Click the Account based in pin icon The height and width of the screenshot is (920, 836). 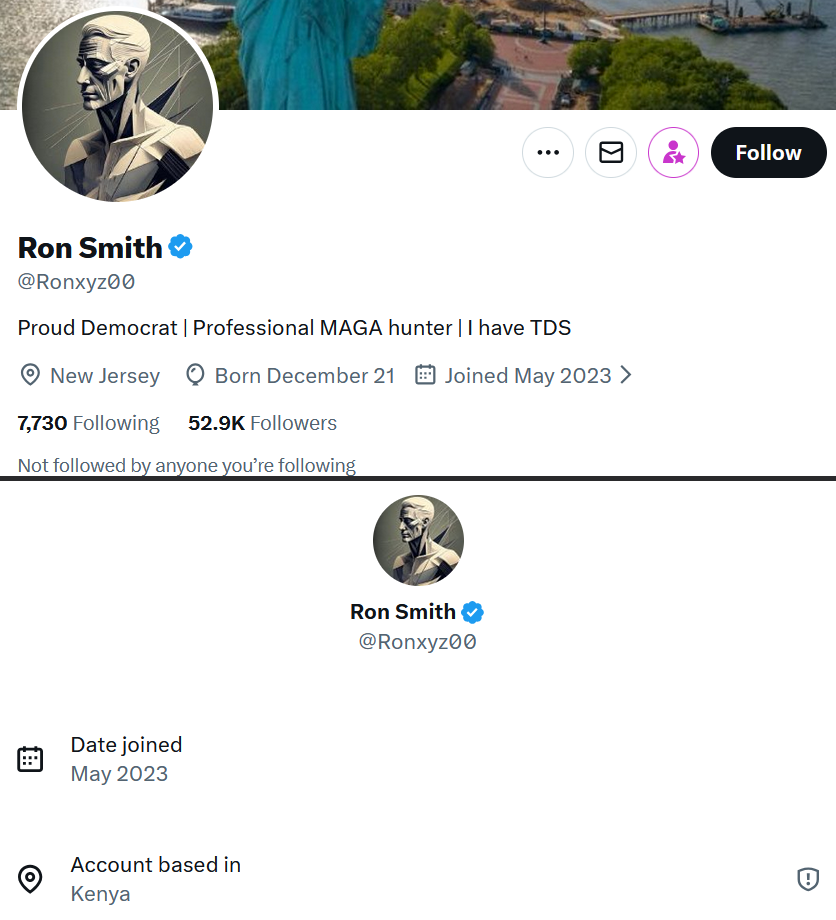30,879
